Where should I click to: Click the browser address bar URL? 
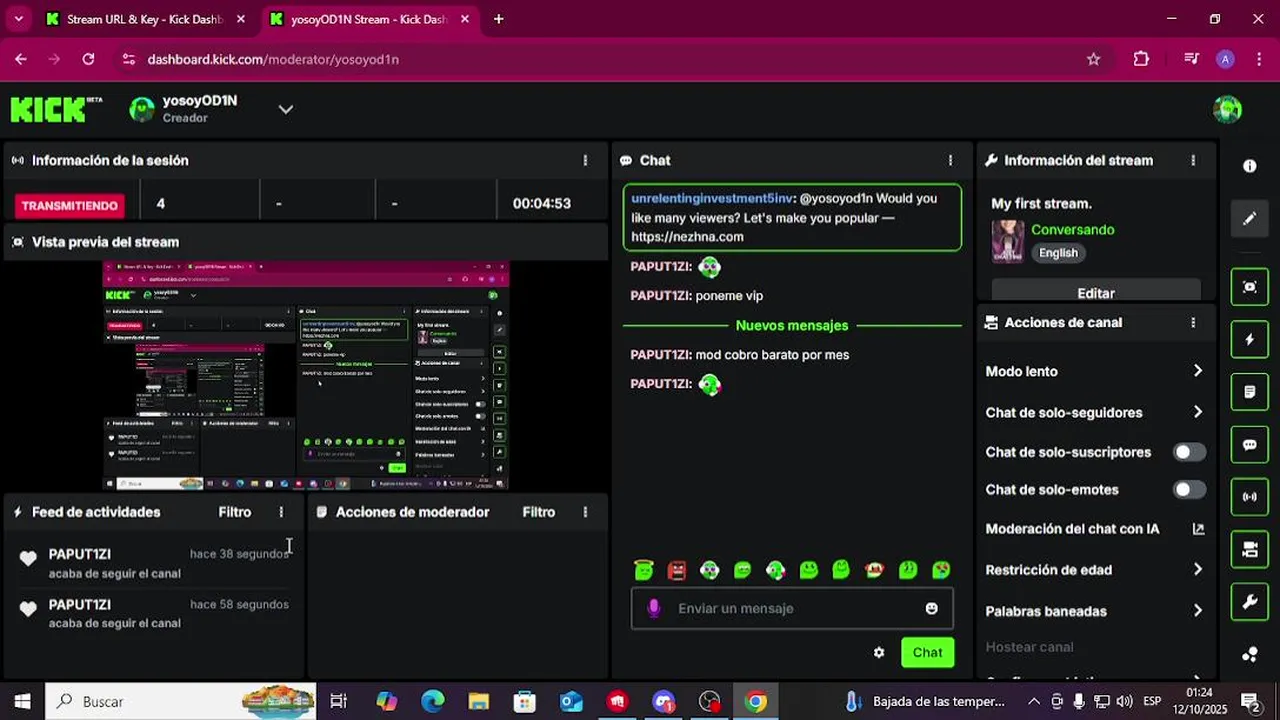[273, 59]
